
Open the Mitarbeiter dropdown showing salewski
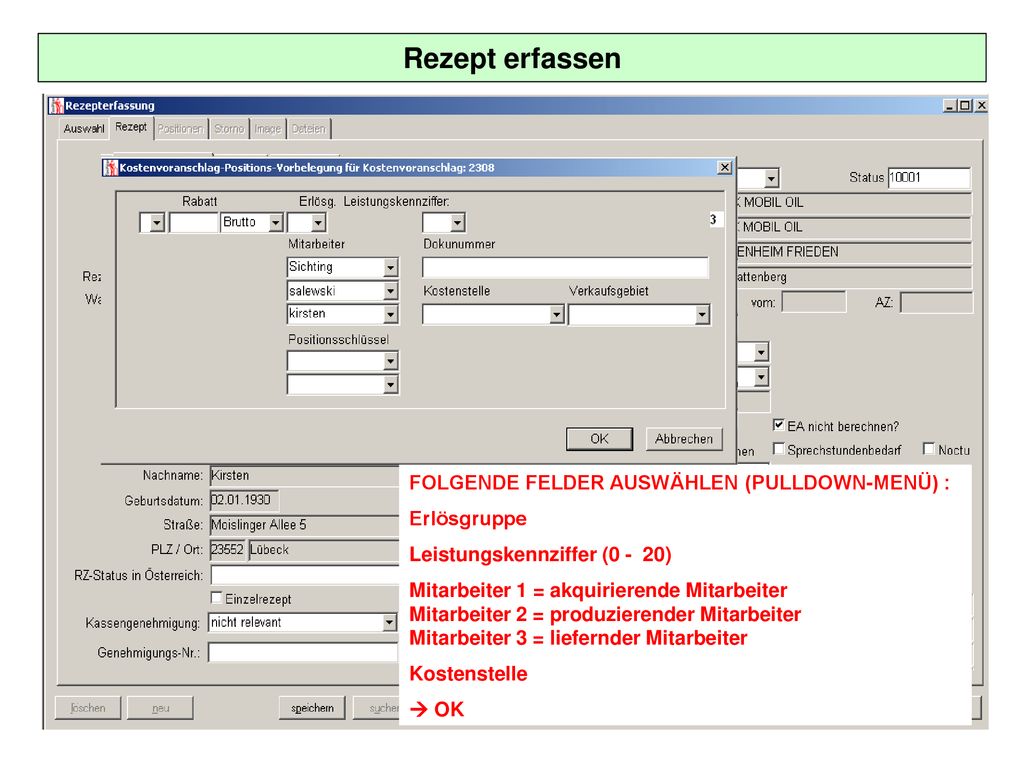(x=390, y=291)
